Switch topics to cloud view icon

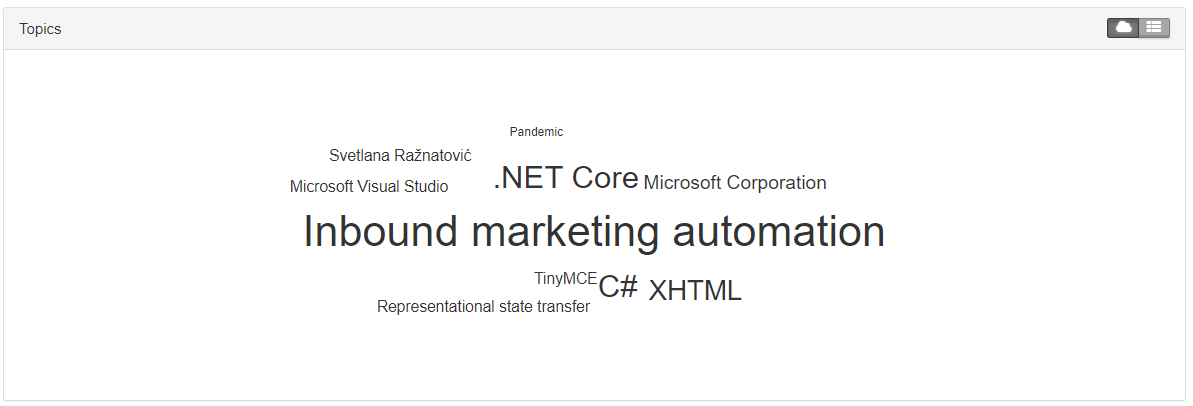coord(1123,27)
